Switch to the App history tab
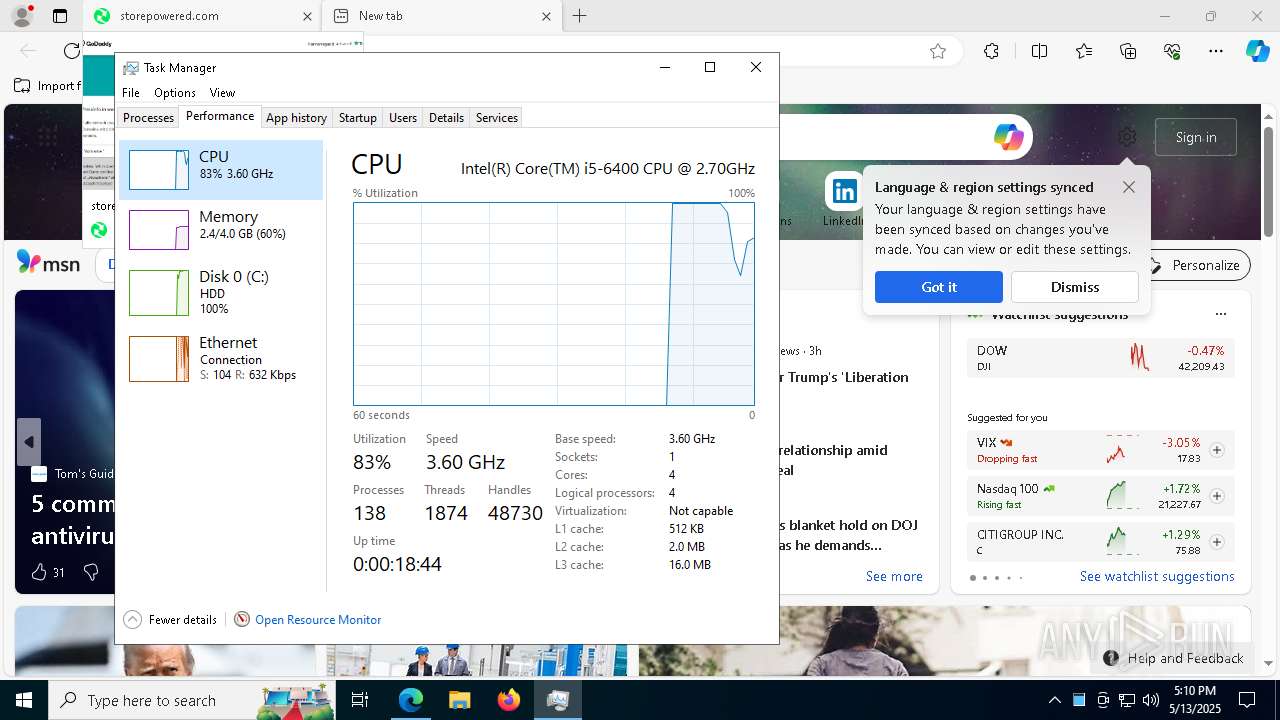The height and width of the screenshot is (720, 1280). [x=296, y=118]
